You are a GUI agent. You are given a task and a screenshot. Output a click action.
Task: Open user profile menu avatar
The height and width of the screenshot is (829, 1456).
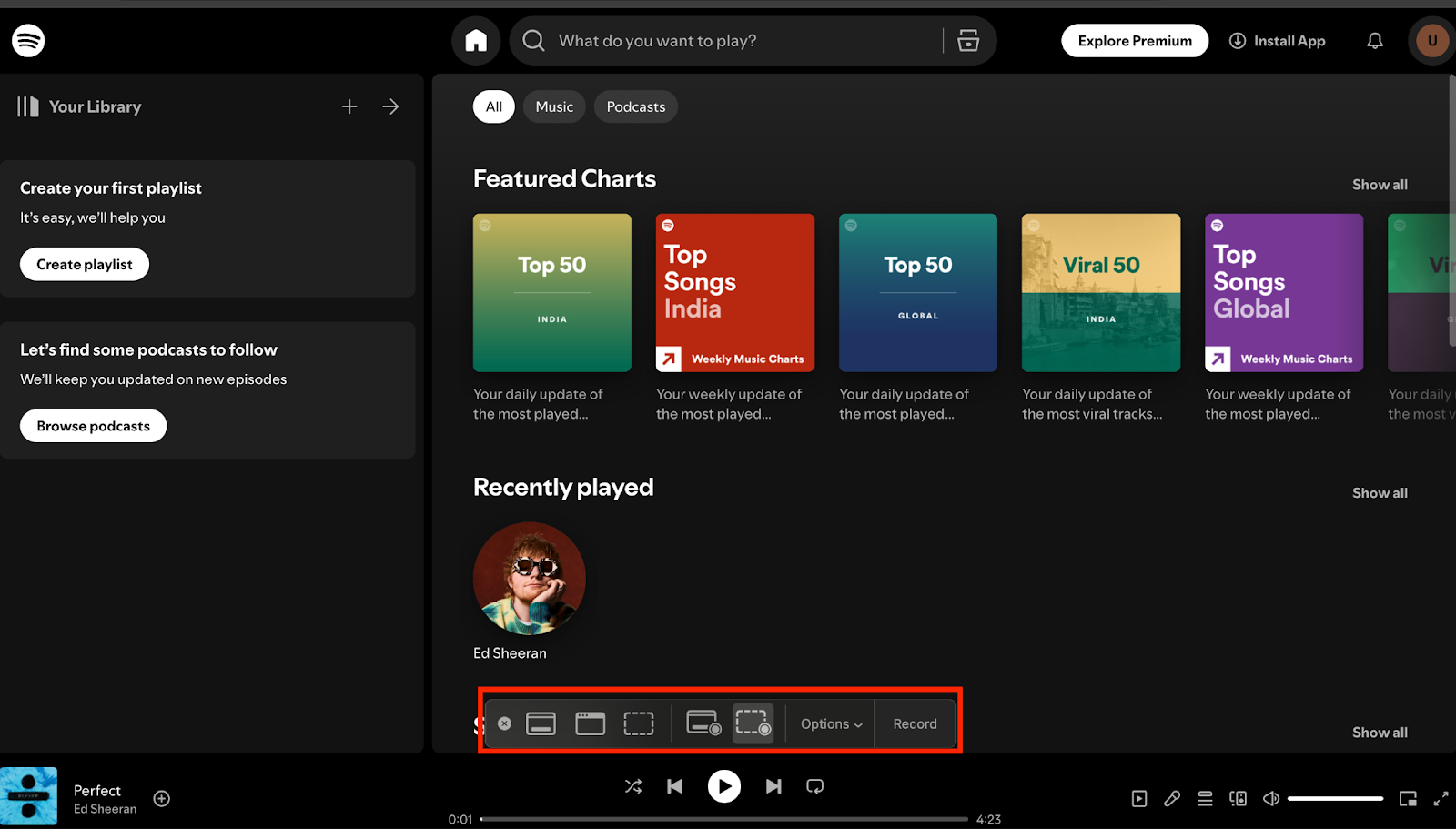point(1431,40)
